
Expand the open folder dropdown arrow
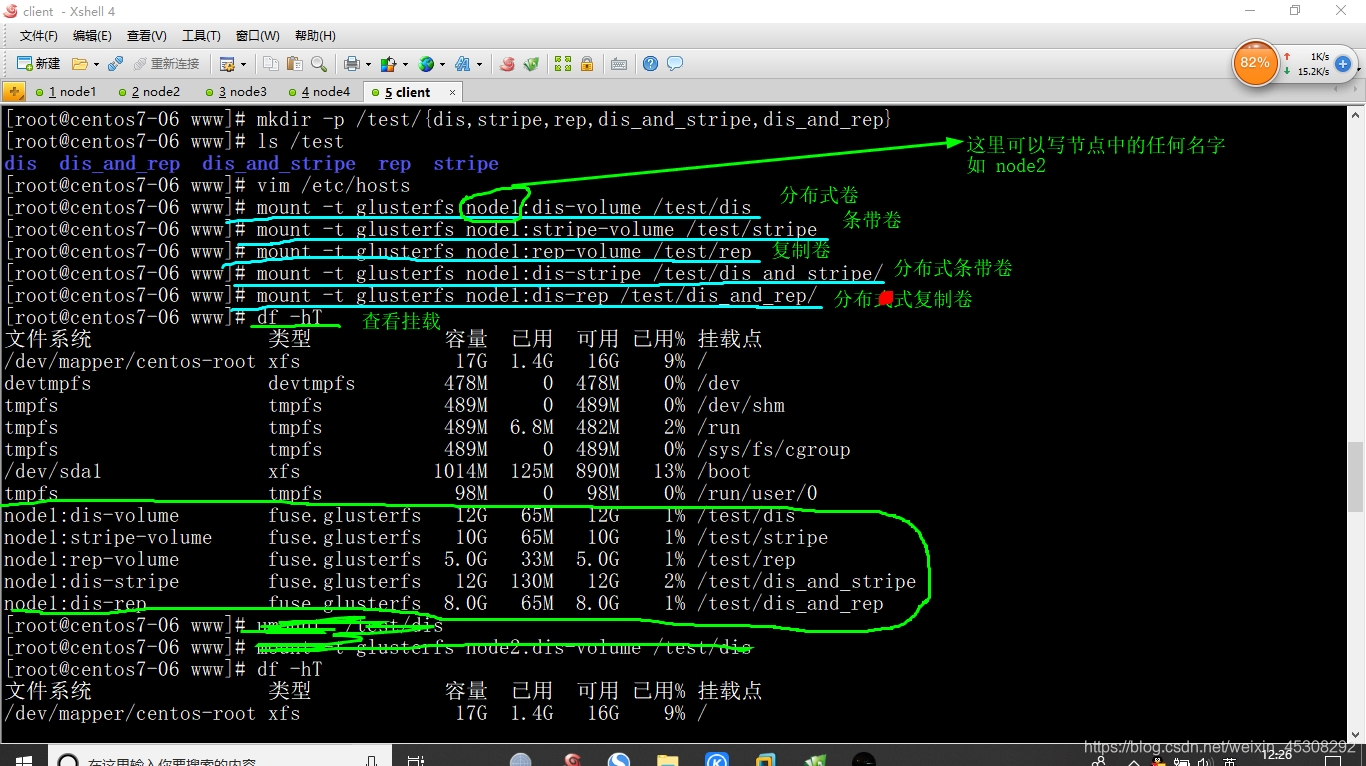(x=96, y=64)
